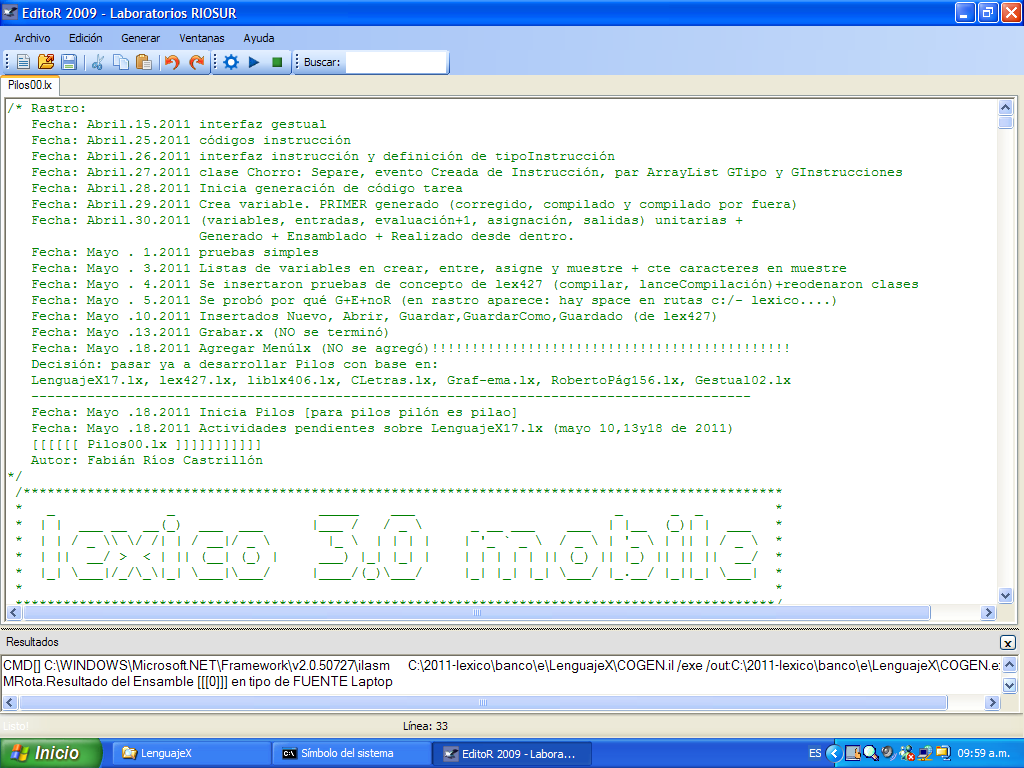The height and width of the screenshot is (768, 1024).
Task: Undo the last edit with the undo arrow
Action: 172,62
